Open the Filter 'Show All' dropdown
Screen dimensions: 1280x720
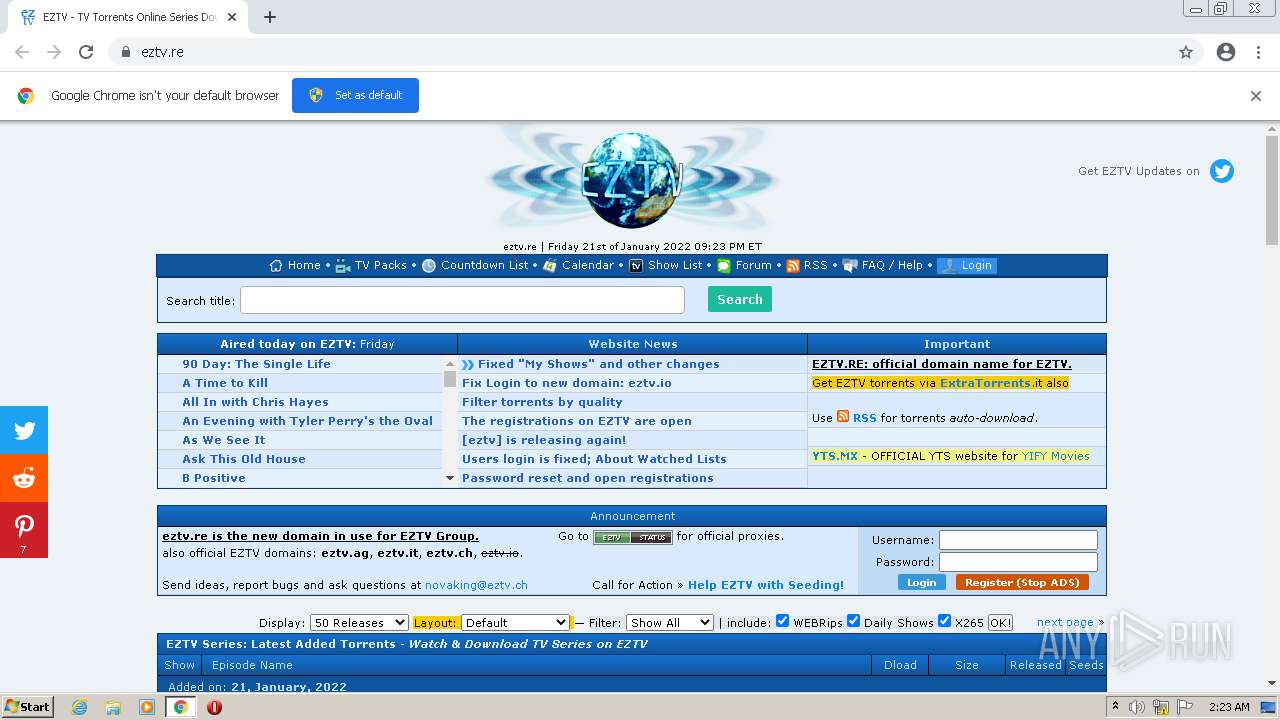click(669, 622)
